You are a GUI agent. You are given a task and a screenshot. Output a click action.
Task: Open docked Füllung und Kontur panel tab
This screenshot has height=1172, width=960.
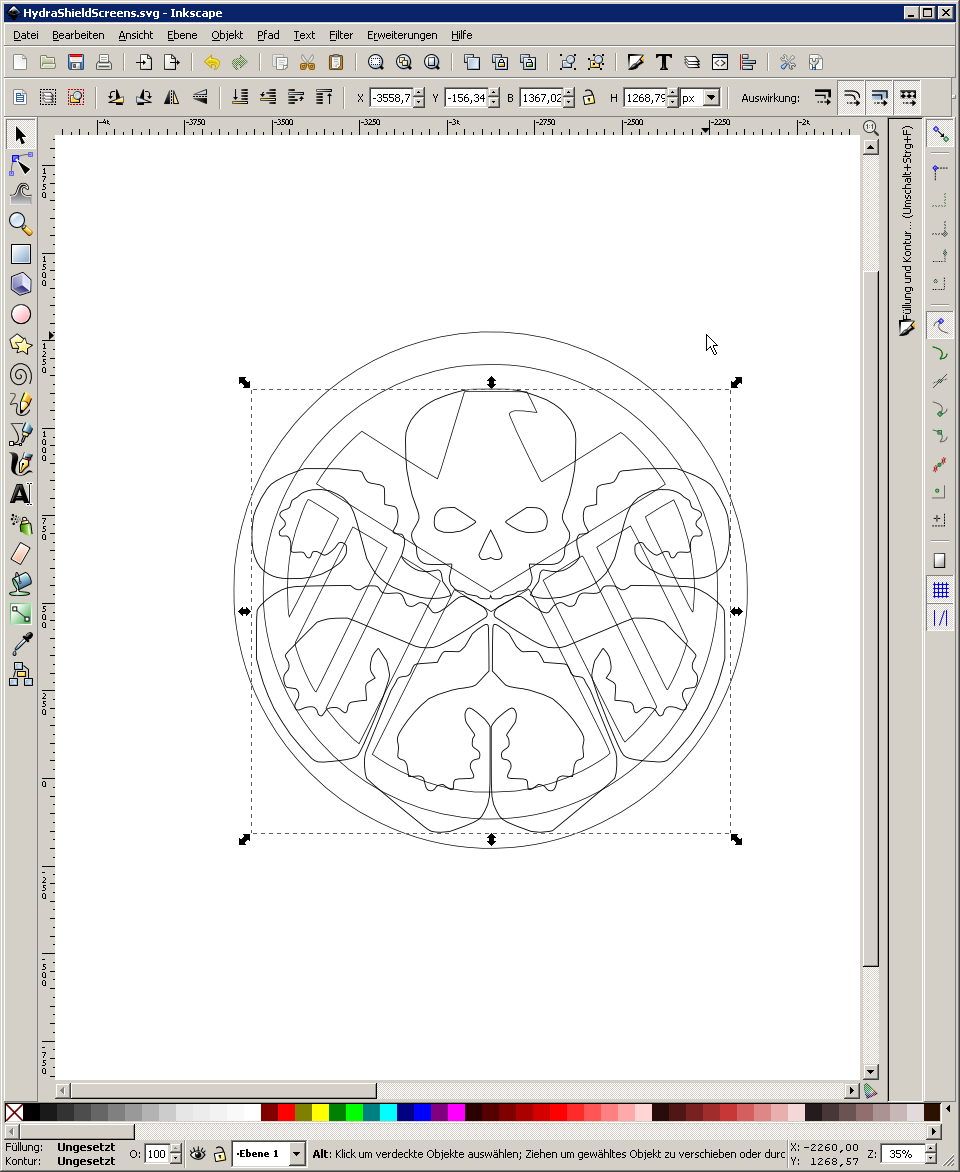(x=907, y=230)
